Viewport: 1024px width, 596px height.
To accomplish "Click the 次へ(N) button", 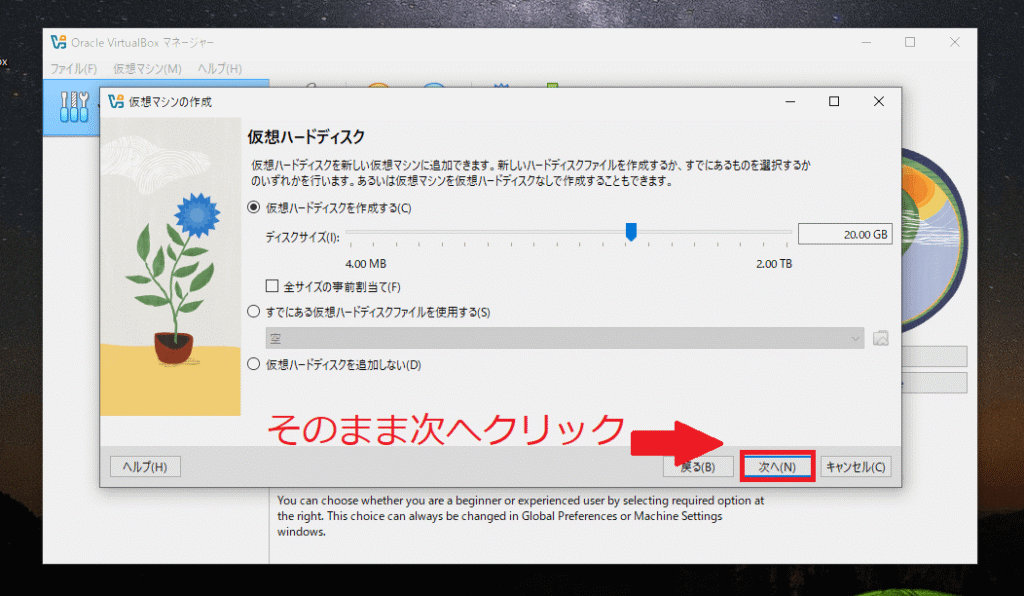I will (x=777, y=467).
